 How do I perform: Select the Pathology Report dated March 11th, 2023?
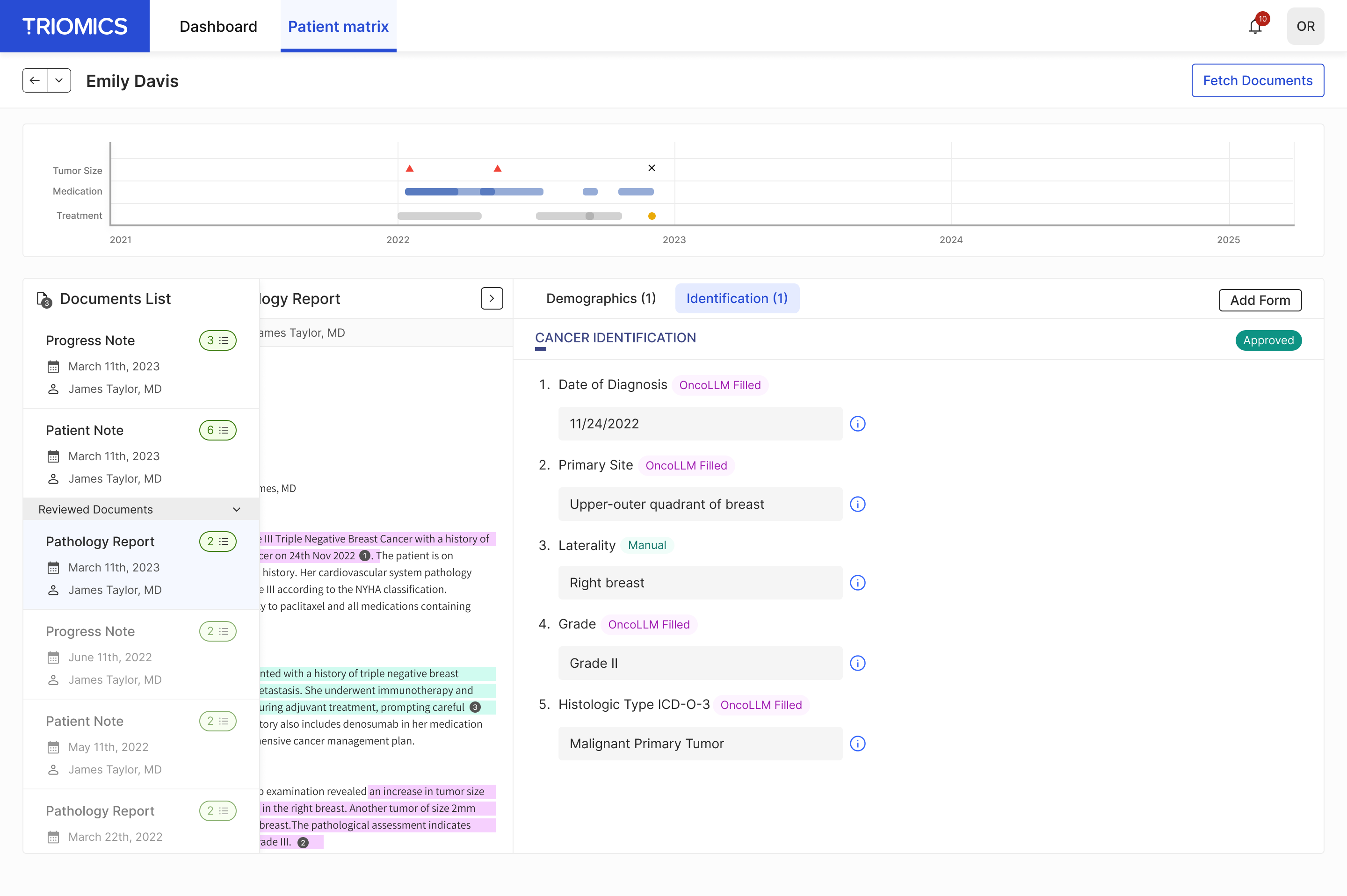click(x=141, y=564)
